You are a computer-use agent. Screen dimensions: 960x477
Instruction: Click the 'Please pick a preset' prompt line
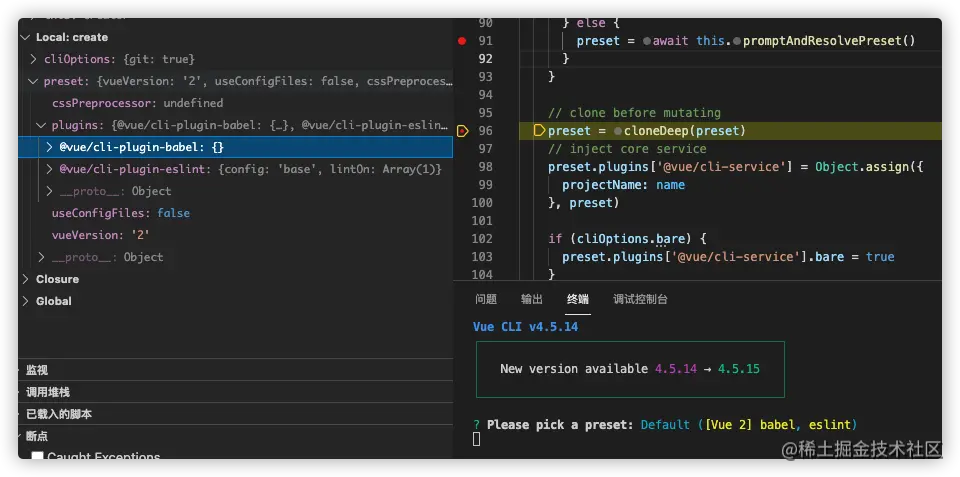(665, 424)
